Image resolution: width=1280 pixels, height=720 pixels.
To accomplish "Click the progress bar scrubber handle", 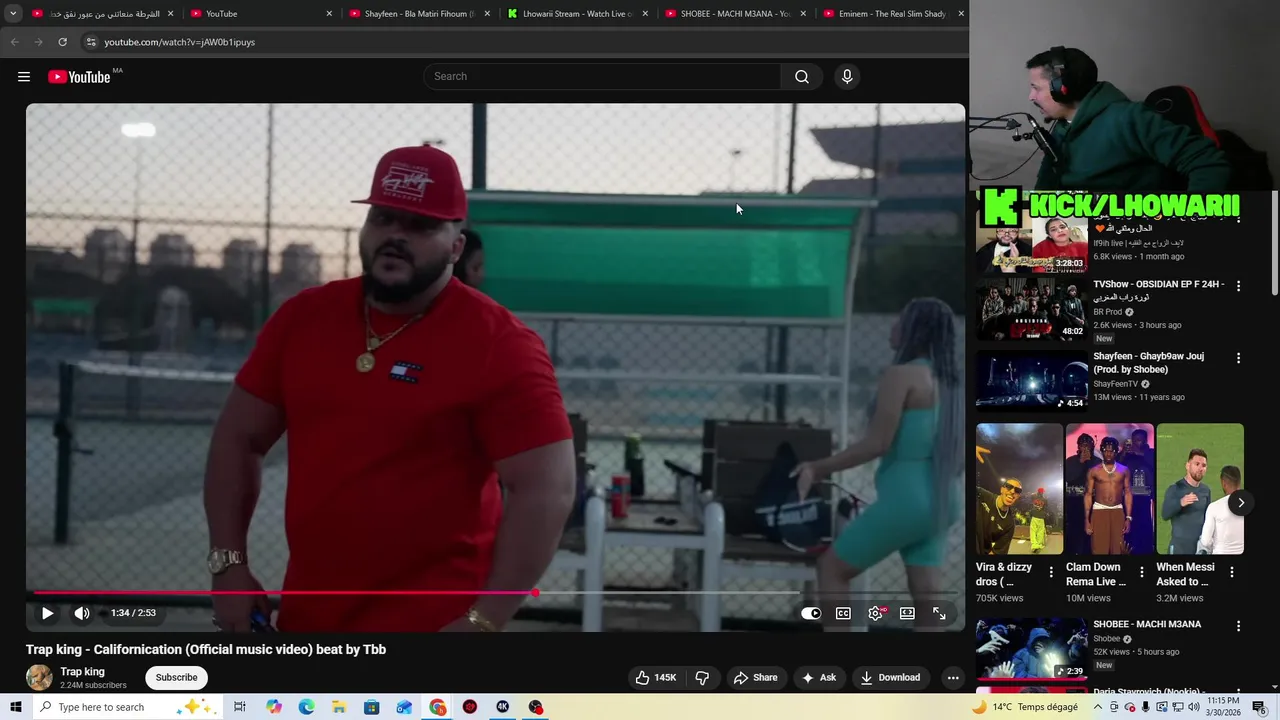I will point(535,593).
